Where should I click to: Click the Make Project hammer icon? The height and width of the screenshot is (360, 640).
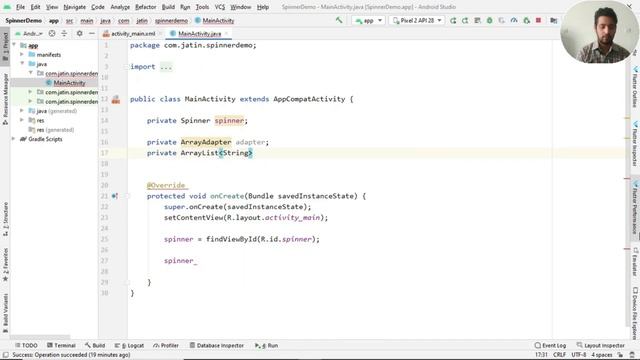tap(339, 20)
